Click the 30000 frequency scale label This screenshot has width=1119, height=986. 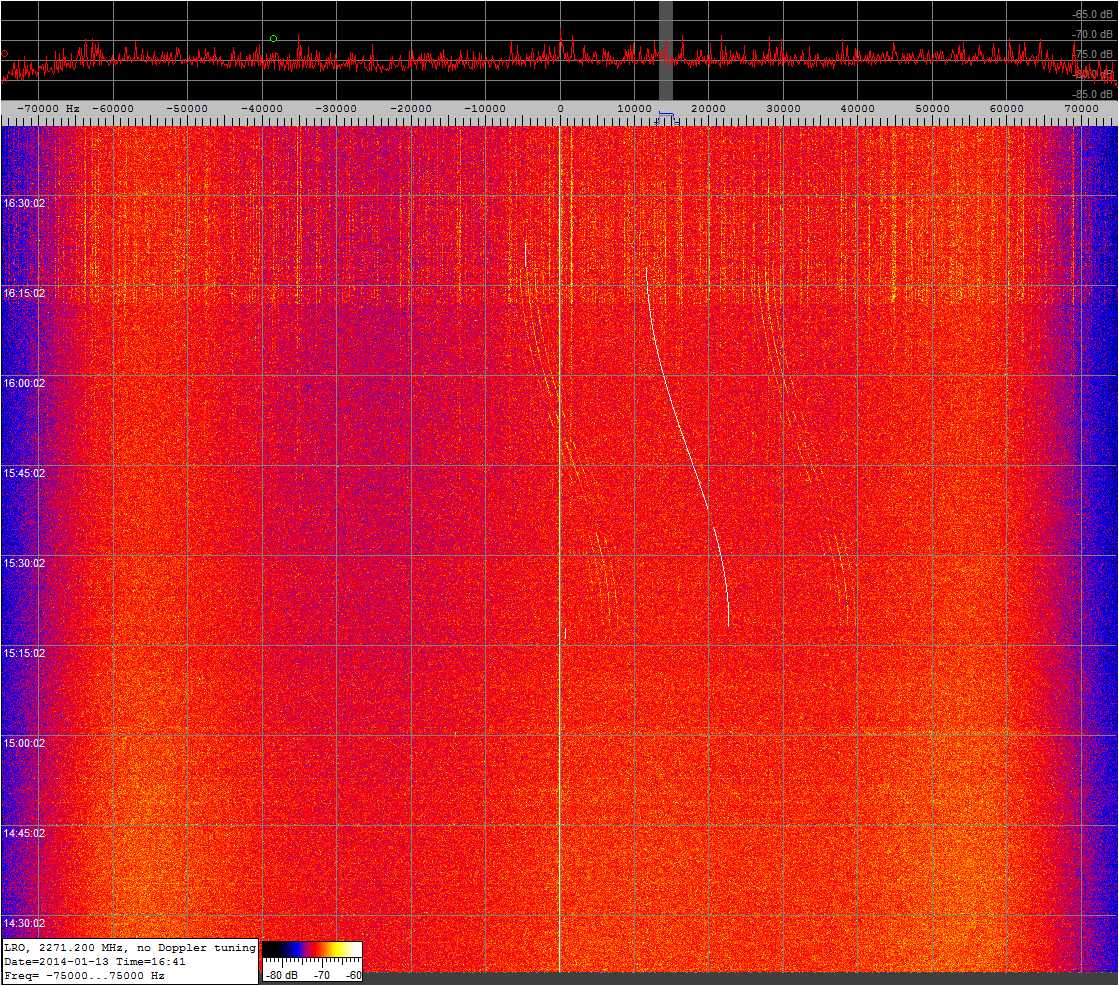pyautogui.click(x=783, y=108)
